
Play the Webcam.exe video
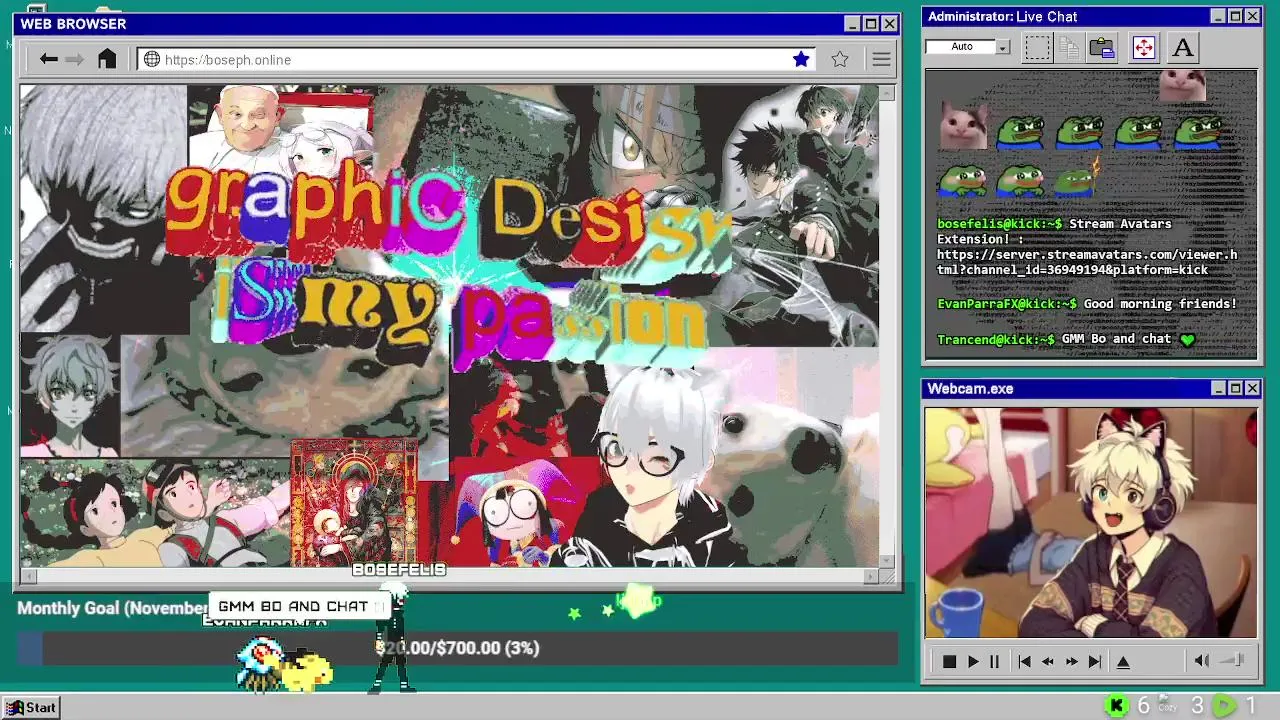click(x=973, y=662)
